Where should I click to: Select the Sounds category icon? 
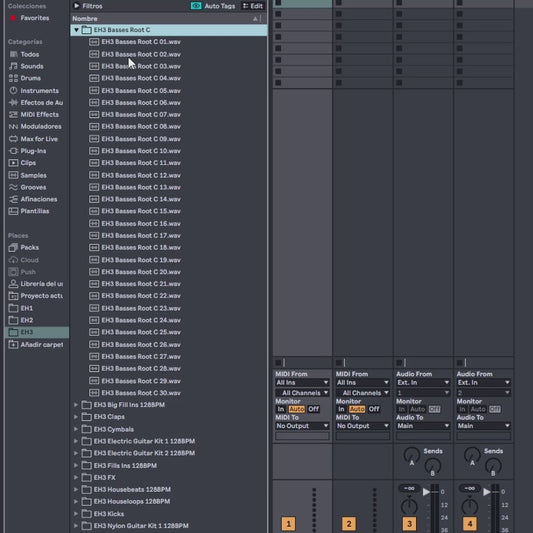click(13, 66)
